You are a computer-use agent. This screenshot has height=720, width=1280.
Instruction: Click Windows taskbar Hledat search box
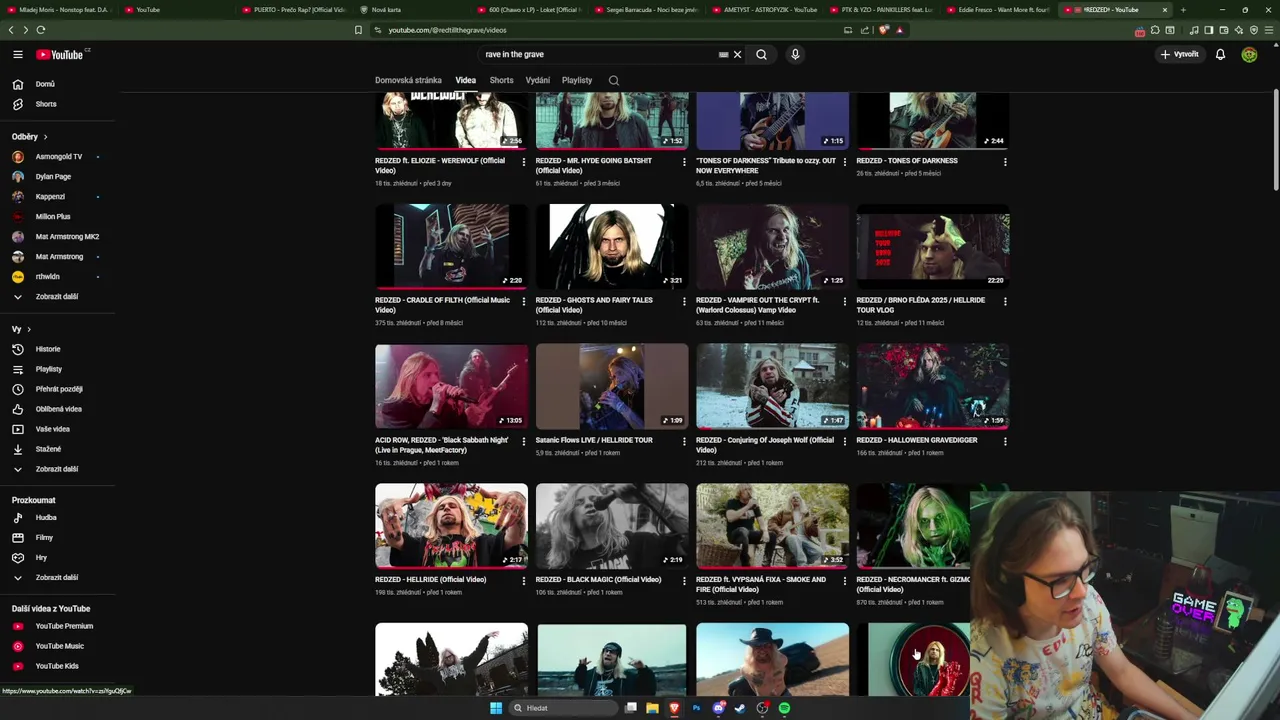point(561,708)
